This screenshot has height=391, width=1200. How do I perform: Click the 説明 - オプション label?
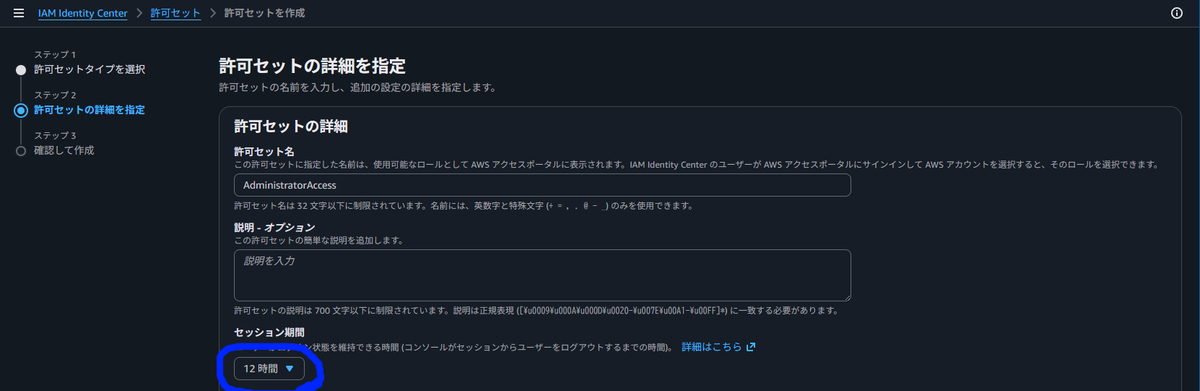click(x=275, y=227)
